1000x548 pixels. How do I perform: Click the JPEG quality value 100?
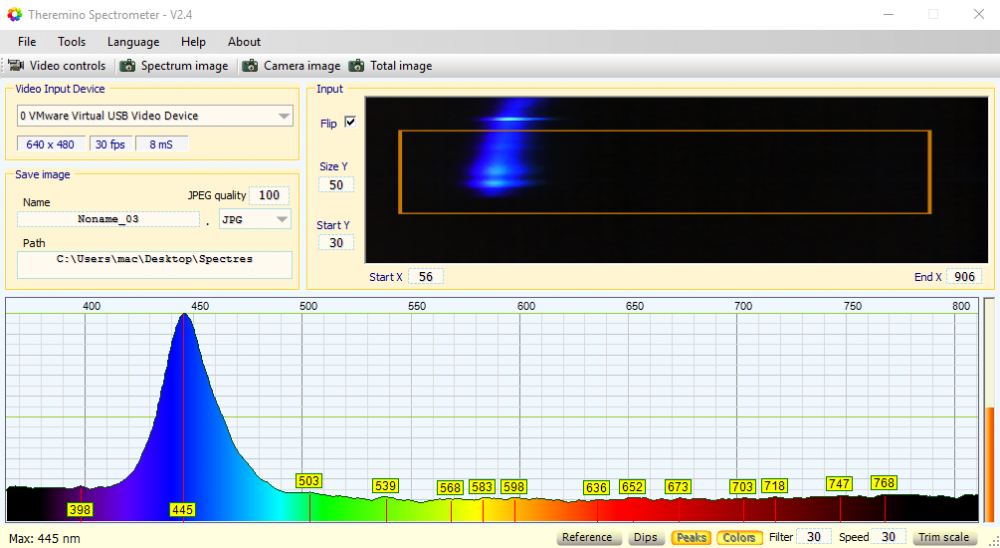coord(269,195)
